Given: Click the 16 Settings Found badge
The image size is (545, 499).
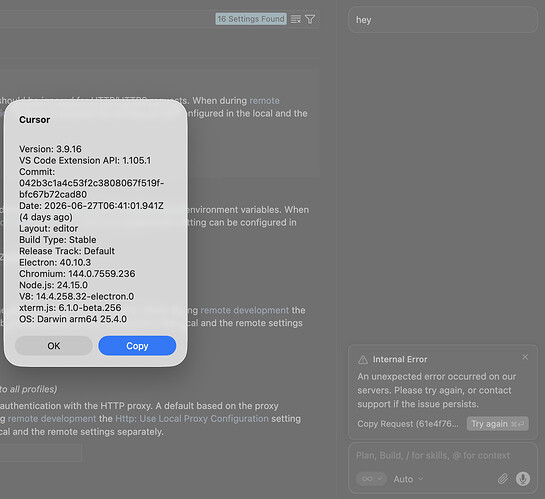Looking at the screenshot, I should [251, 19].
